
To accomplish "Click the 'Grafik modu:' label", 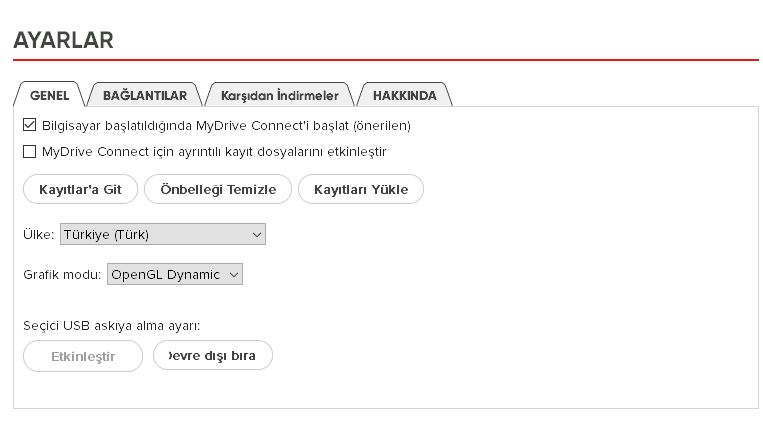I will [x=62, y=275].
